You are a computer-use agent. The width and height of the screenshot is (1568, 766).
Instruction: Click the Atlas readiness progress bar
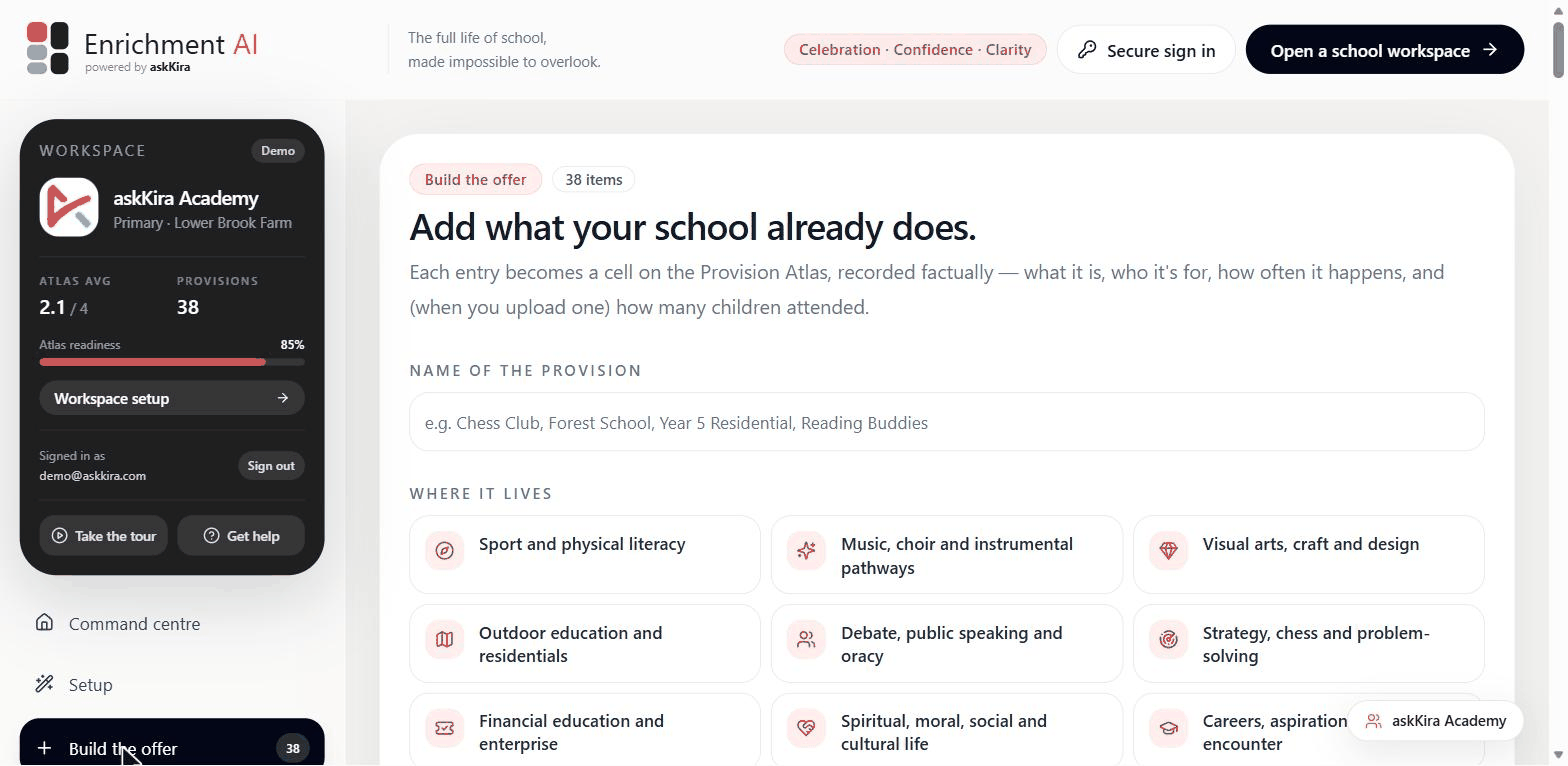pos(172,362)
